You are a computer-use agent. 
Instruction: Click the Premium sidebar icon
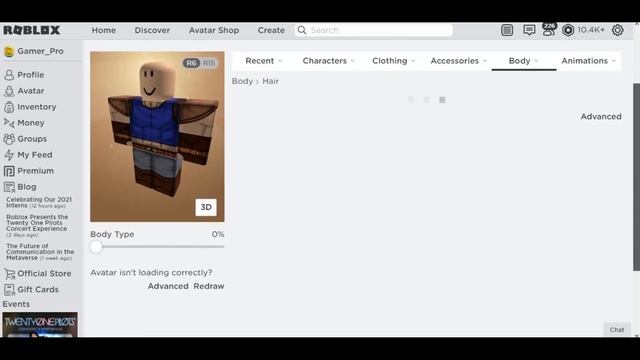(9, 171)
